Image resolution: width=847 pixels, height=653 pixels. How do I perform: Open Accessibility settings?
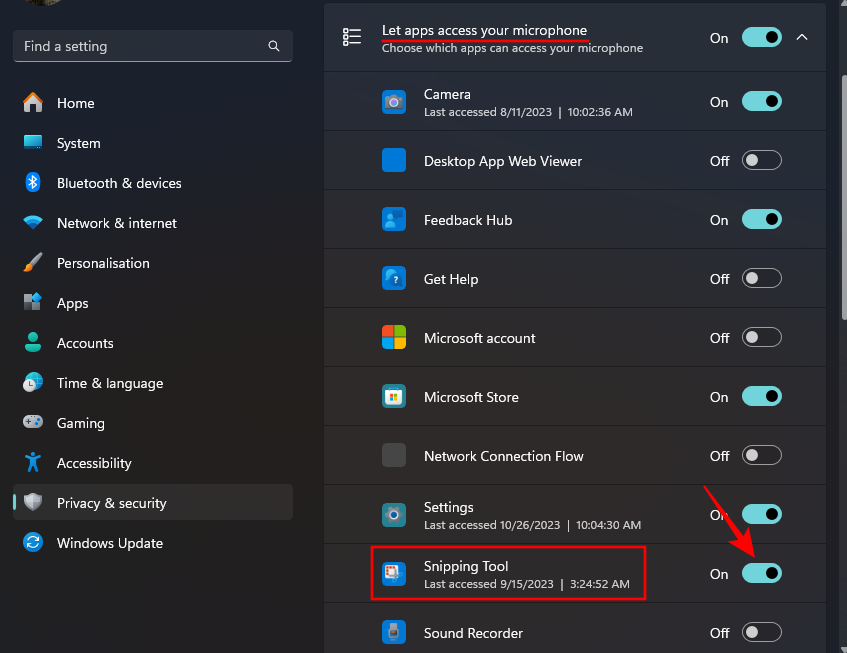pyautogui.click(x=153, y=462)
